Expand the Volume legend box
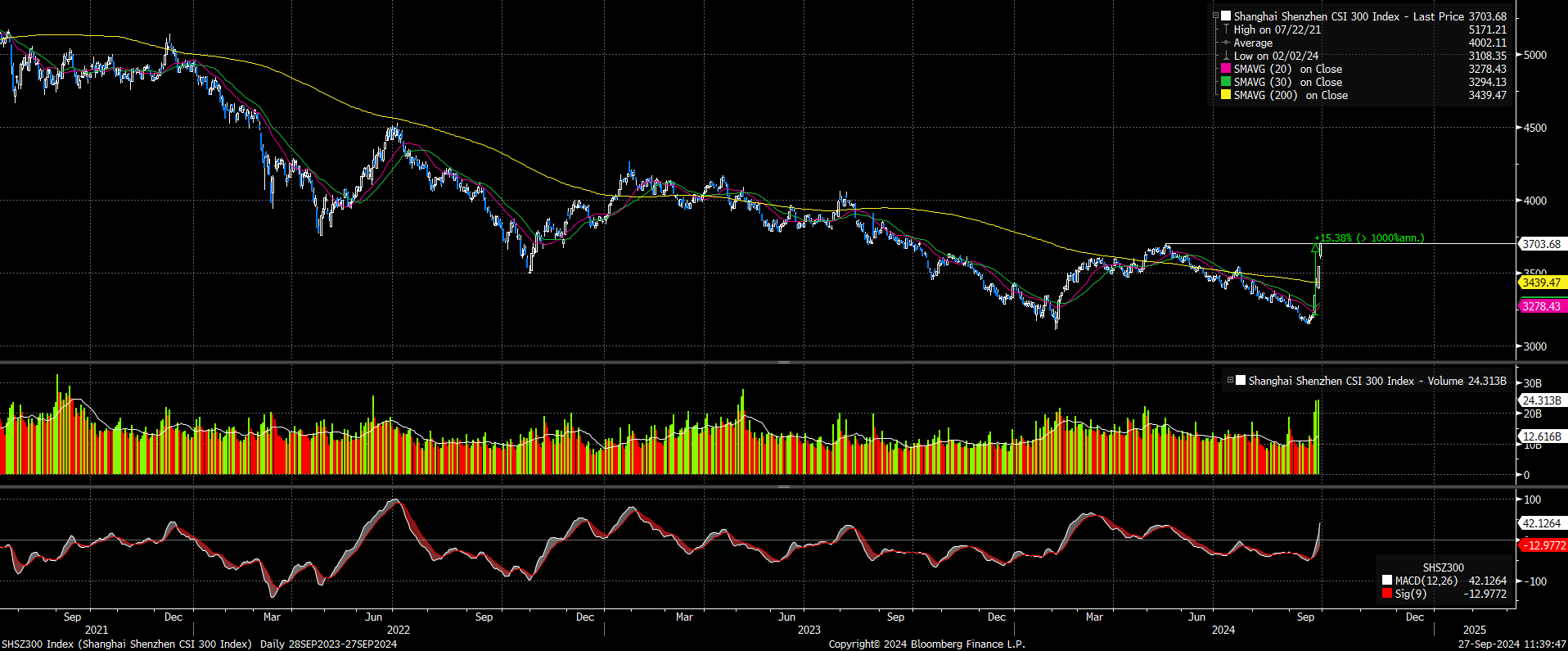 [1230, 380]
